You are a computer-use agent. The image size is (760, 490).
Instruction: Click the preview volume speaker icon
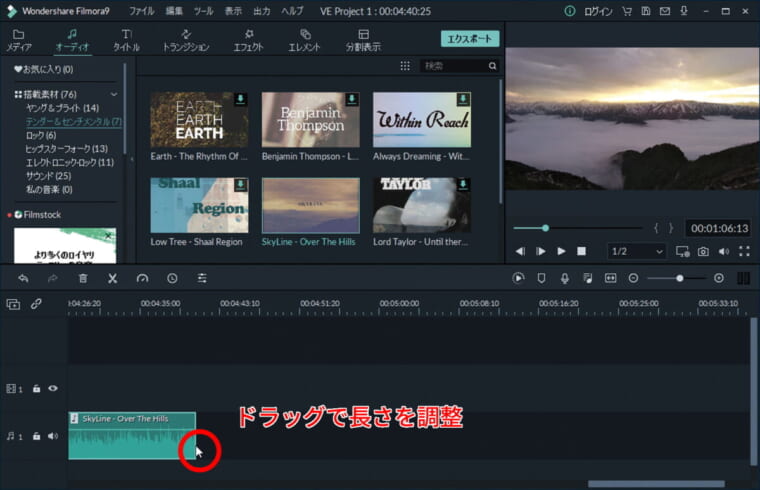pos(724,251)
